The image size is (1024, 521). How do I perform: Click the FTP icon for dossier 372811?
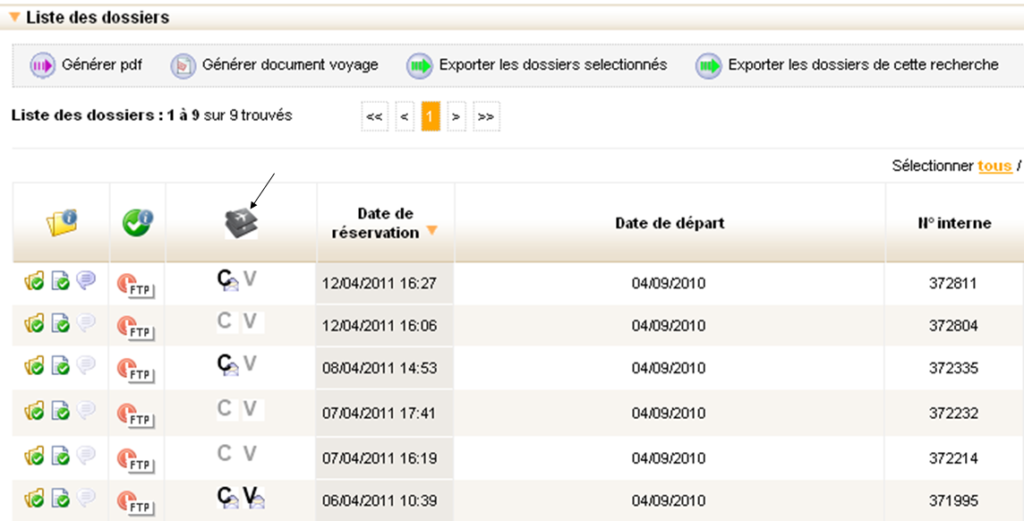pyautogui.click(x=135, y=285)
